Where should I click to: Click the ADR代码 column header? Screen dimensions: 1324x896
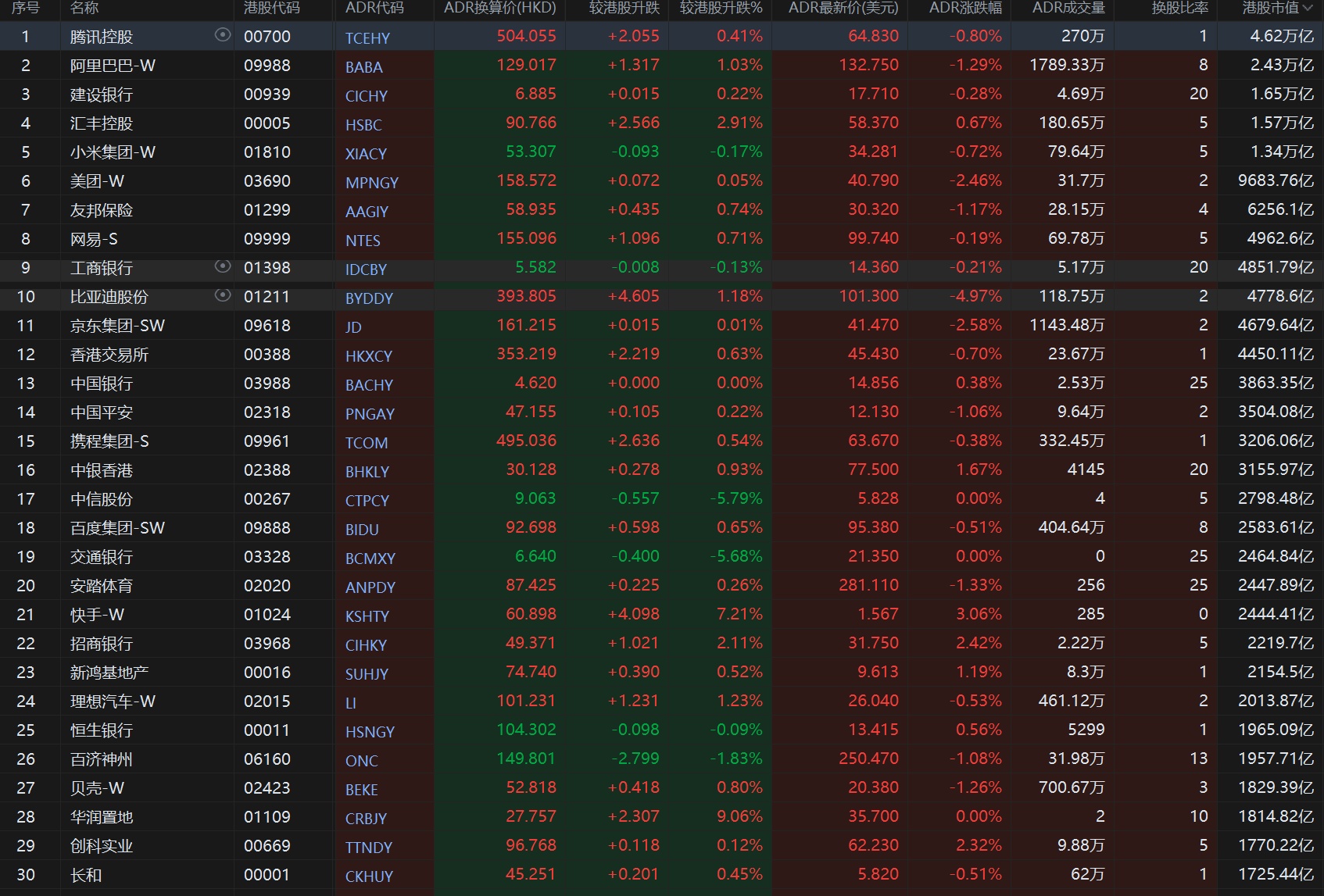click(x=374, y=8)
